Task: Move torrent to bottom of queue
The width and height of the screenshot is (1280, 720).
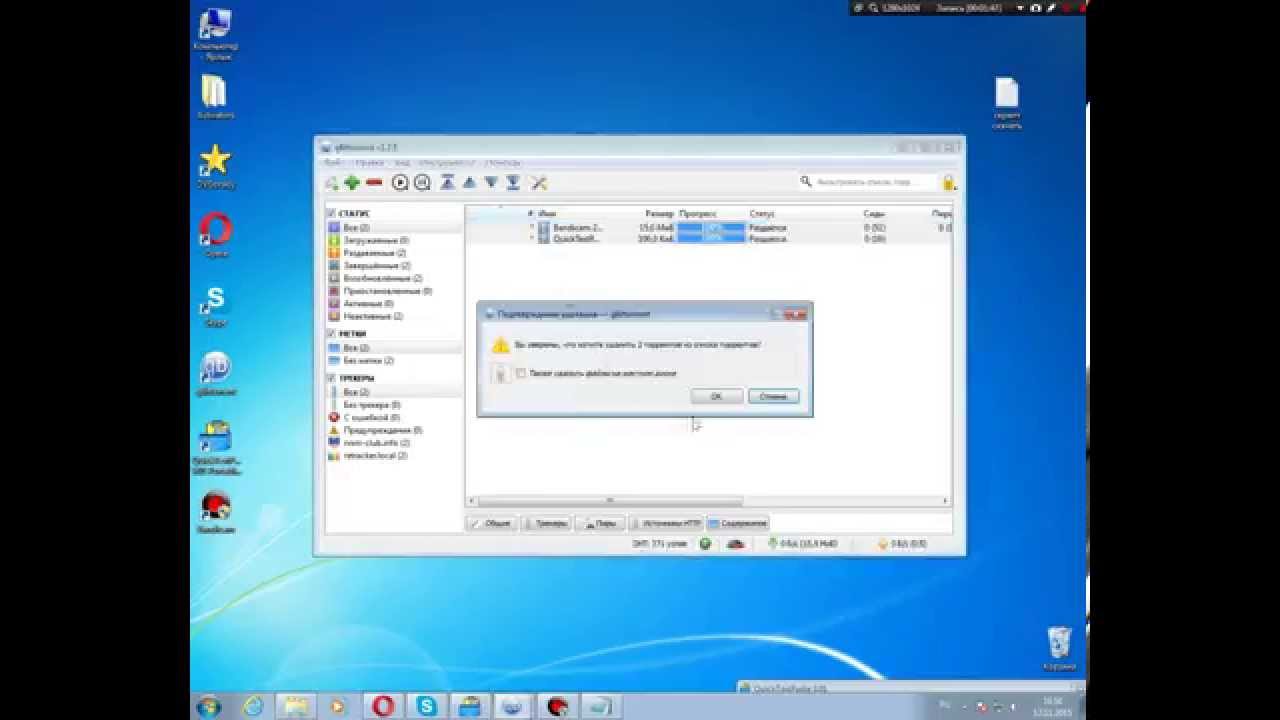Action: pos(513,183)
